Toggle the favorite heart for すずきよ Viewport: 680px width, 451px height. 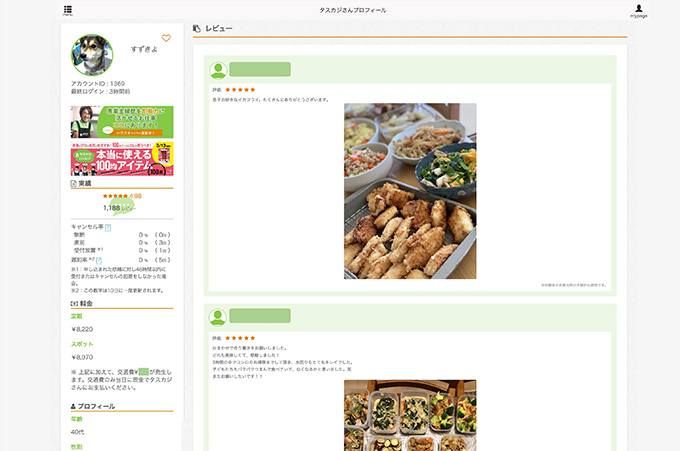(x=166, y=39)
